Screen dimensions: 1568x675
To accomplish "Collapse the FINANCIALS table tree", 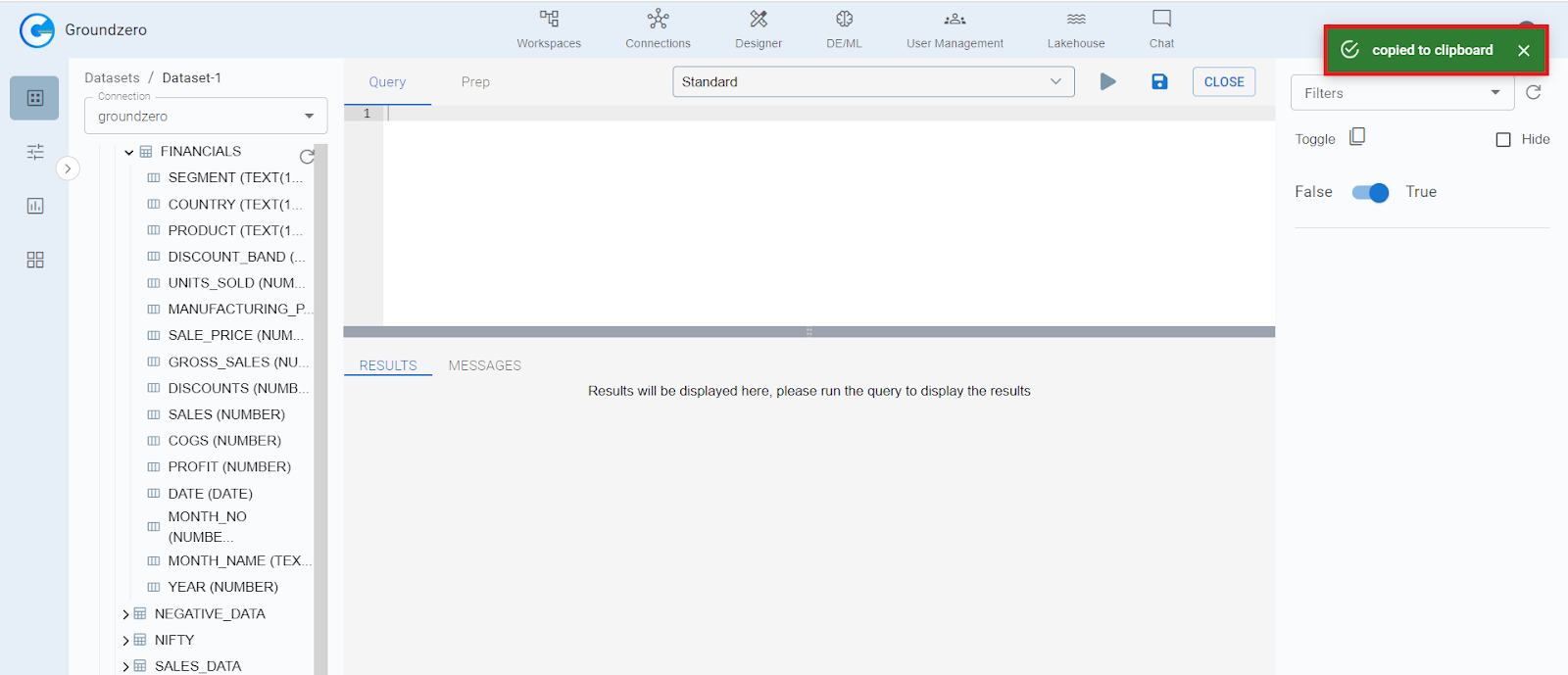I will coord(129,152).
